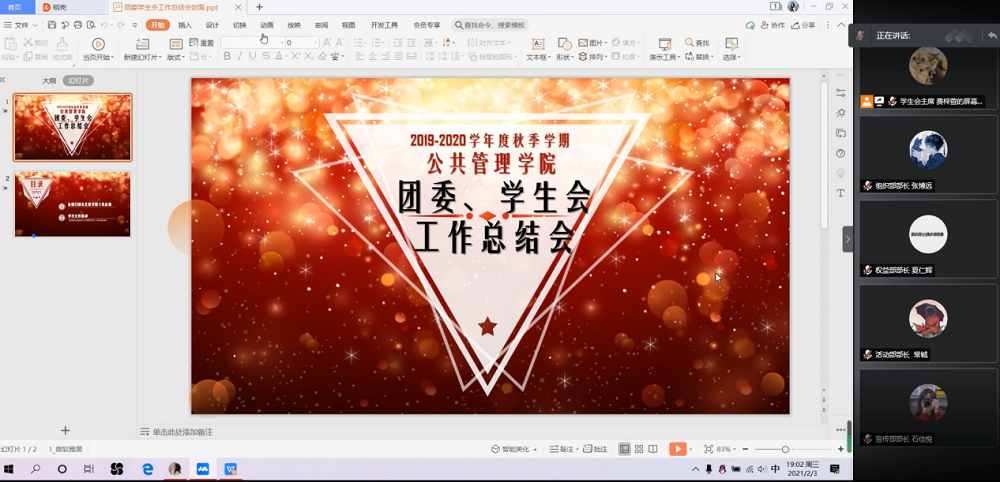Toggle Italic text formatting
The width and height of the screenshot is (1000, 482).
[240, 57]
